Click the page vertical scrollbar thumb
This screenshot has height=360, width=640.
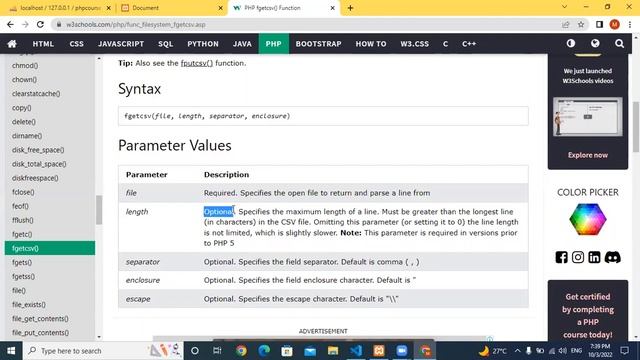636,127
